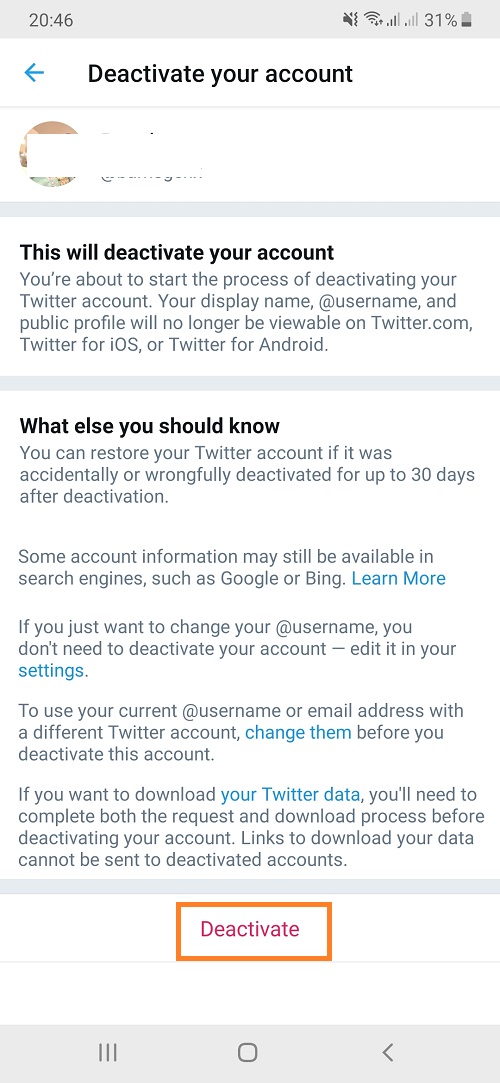Screen dimensions: 500x1083
Task: Tap the blue back arrow in header
Action: 34,73
